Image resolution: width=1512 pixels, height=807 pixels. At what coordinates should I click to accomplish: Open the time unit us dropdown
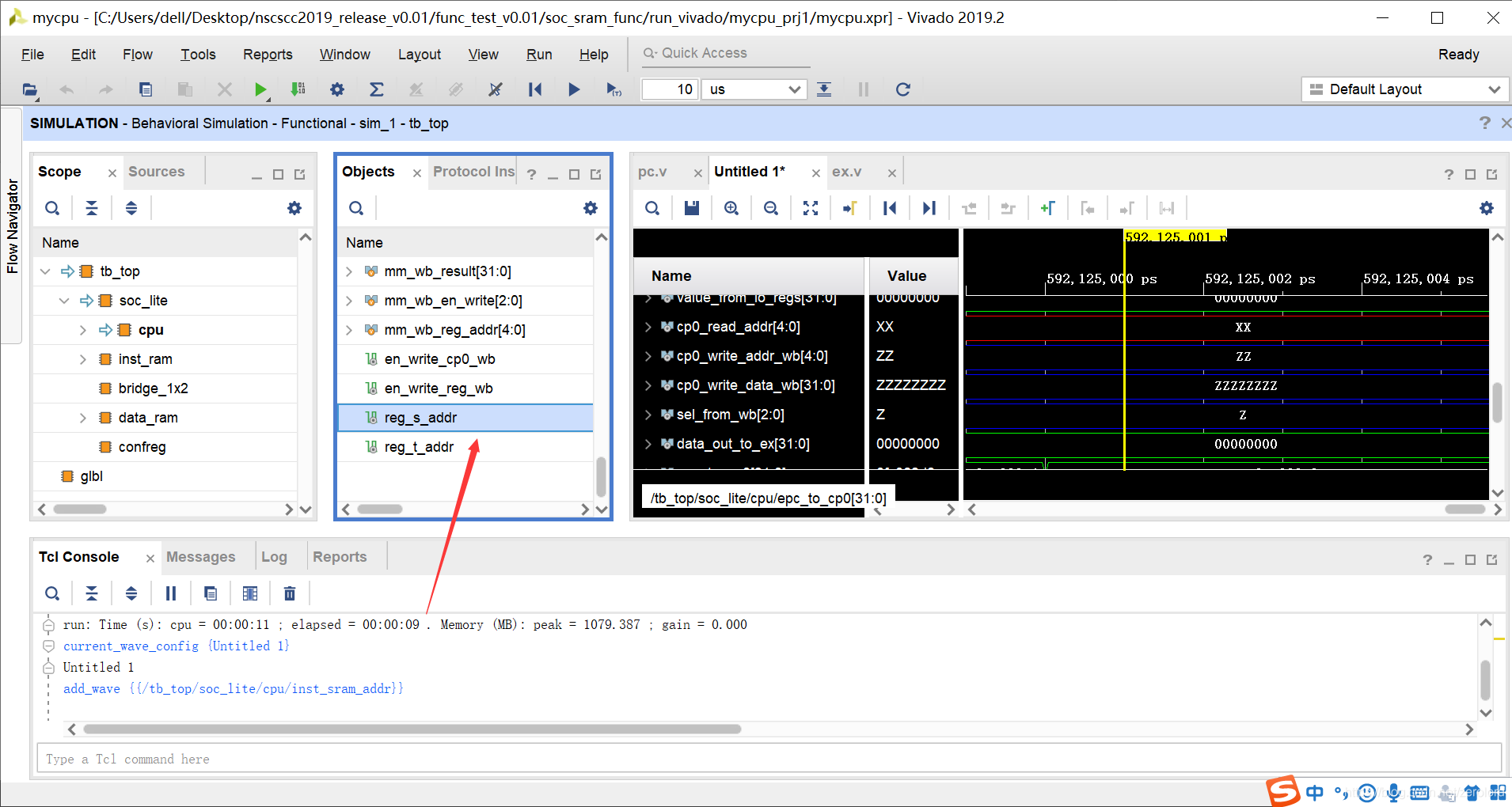pos(755,89)
